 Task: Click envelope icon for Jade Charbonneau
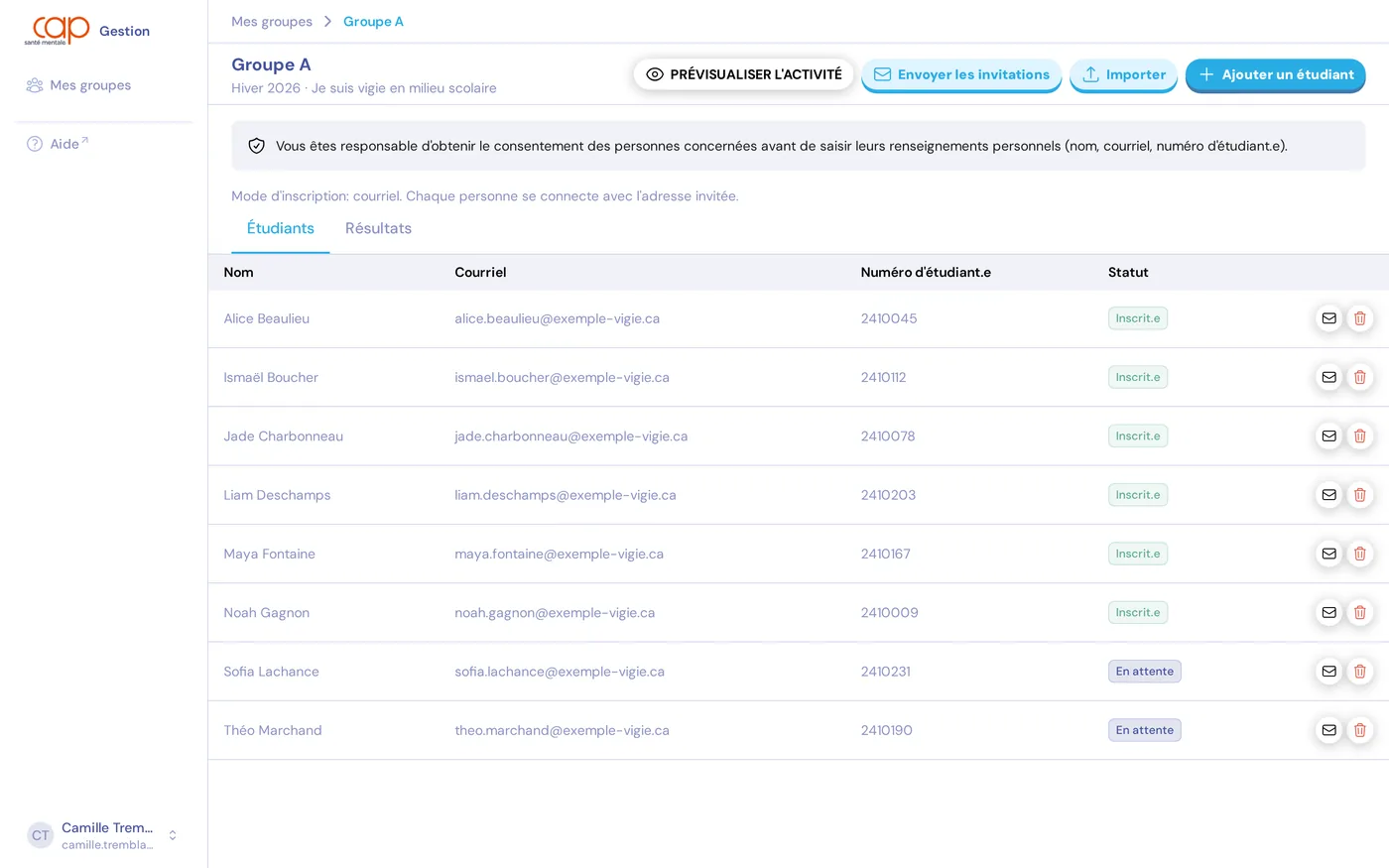pyautogui.click(x=1328, y=435)
